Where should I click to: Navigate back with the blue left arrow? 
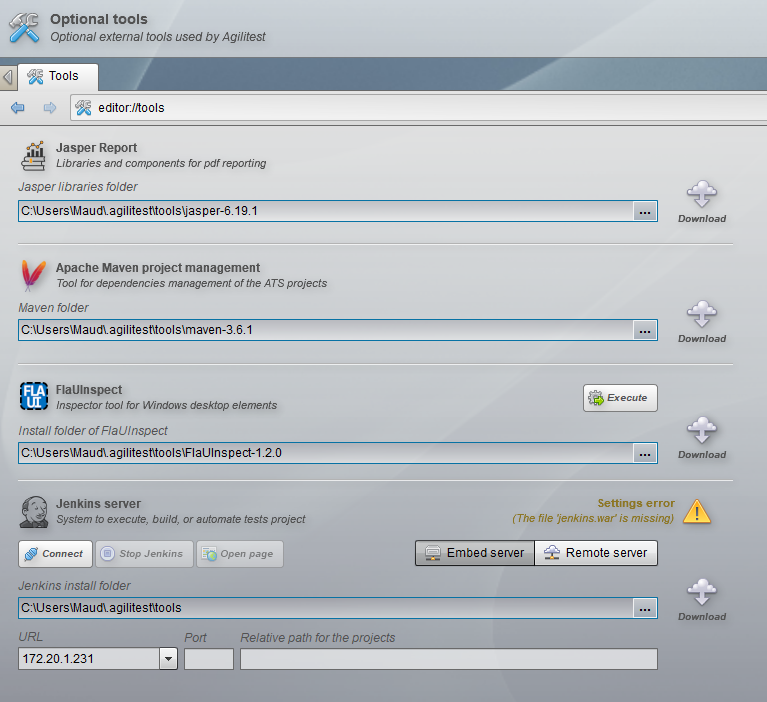coord(18,108)
